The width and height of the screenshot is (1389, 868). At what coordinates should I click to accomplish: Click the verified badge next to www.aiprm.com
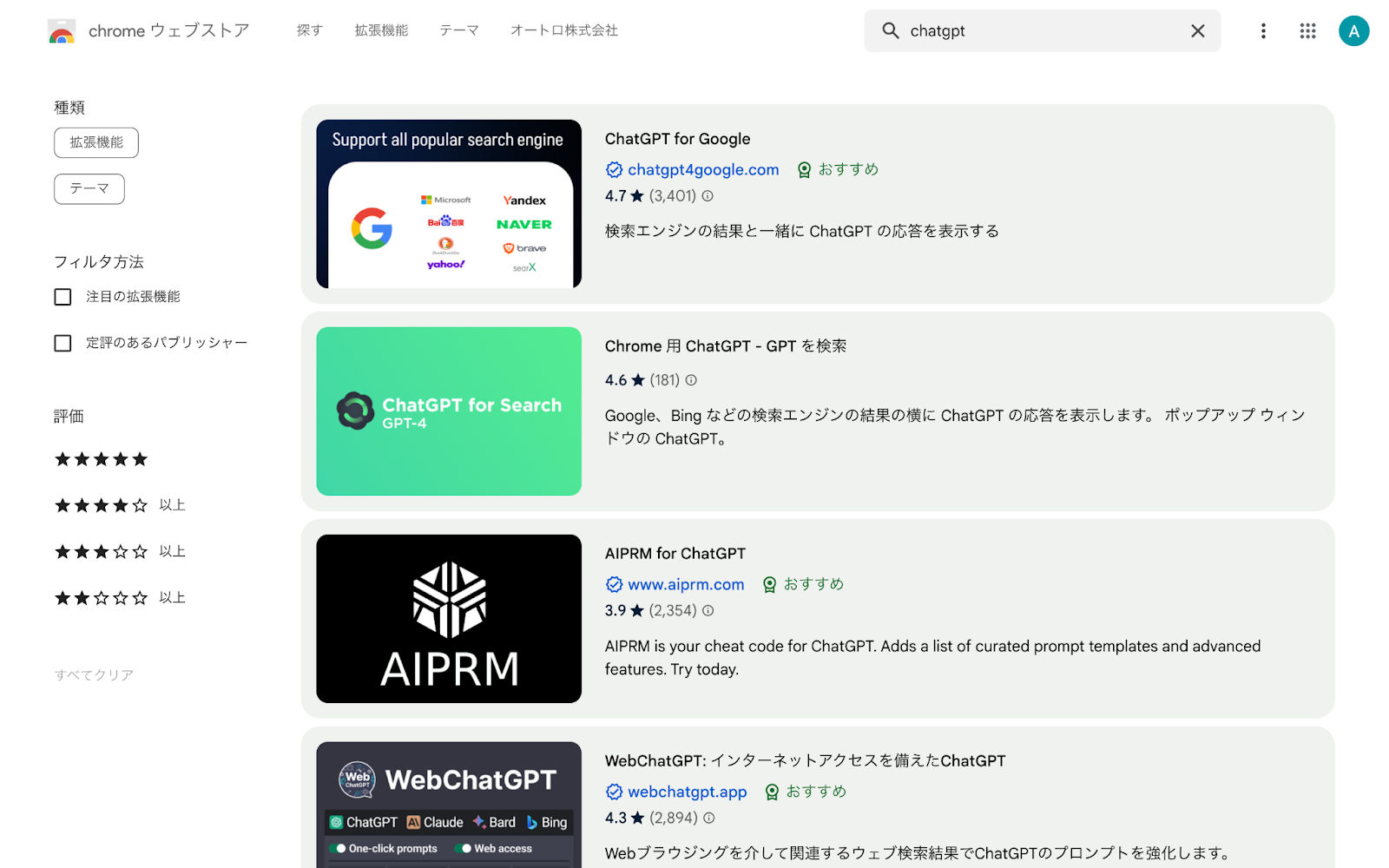click(x=614, y=584)
